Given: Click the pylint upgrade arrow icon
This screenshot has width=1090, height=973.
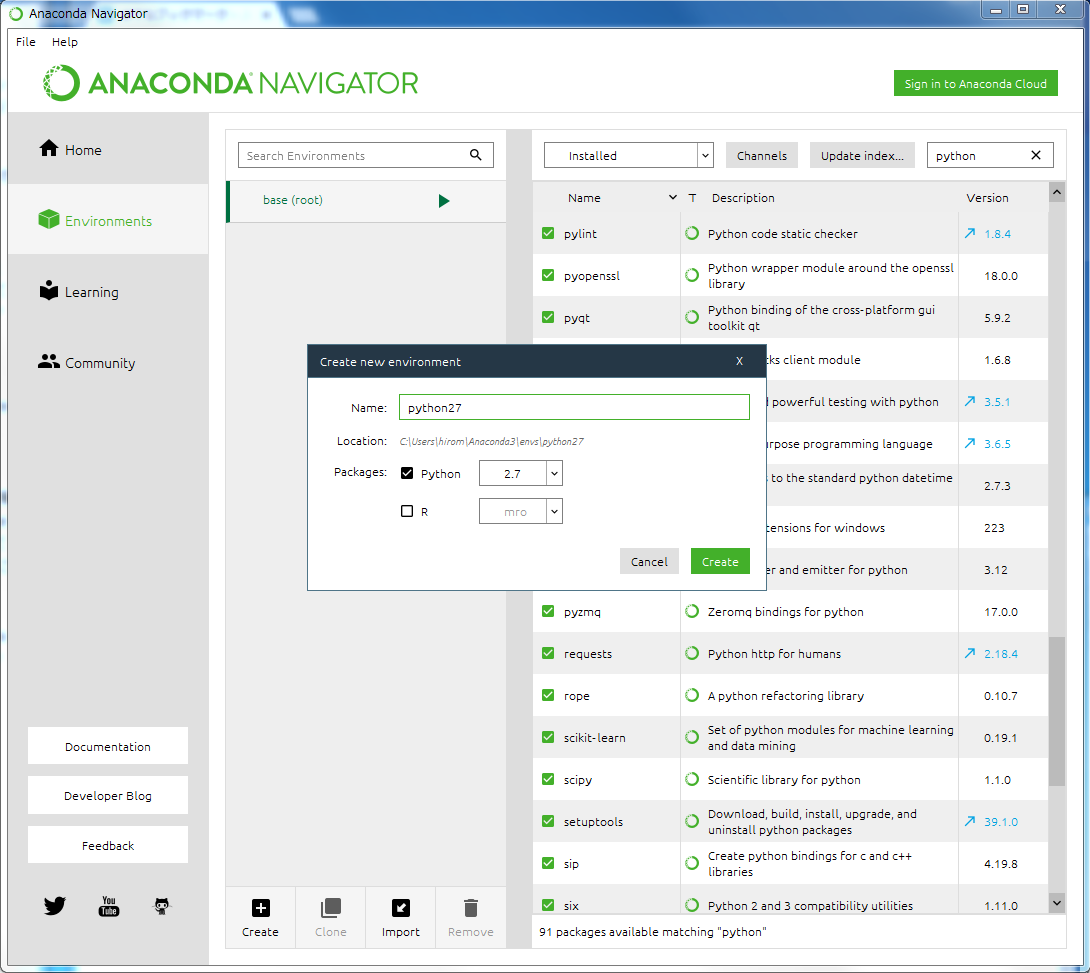Looking at the screenshot, I should click(x=970, y=234).
